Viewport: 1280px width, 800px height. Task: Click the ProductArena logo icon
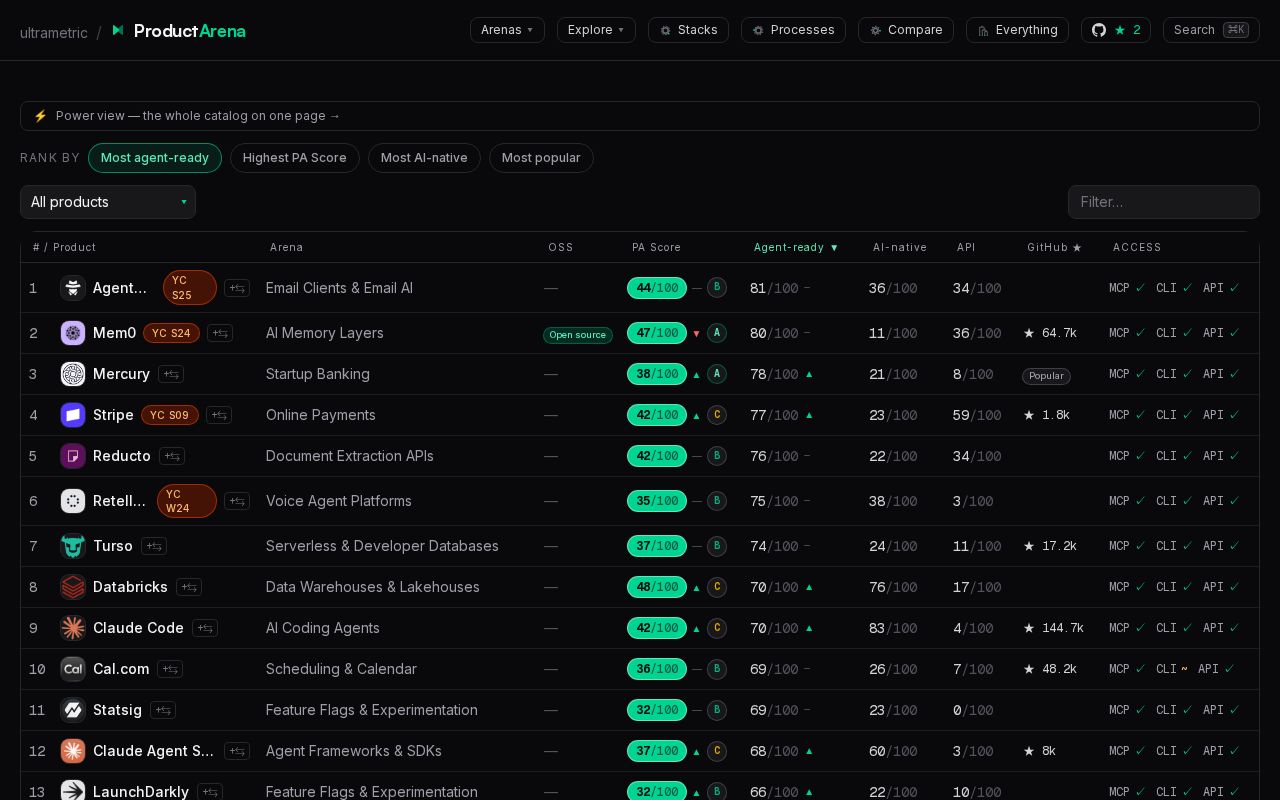pos(118,31)
